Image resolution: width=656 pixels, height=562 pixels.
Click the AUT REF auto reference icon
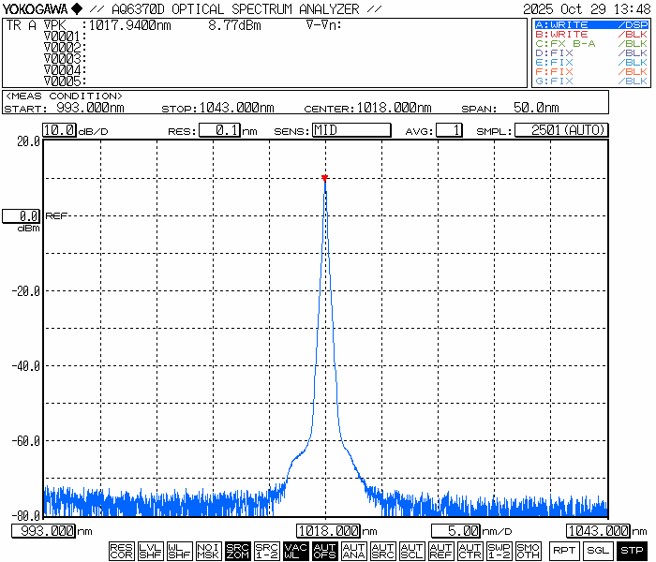[441, 550]
